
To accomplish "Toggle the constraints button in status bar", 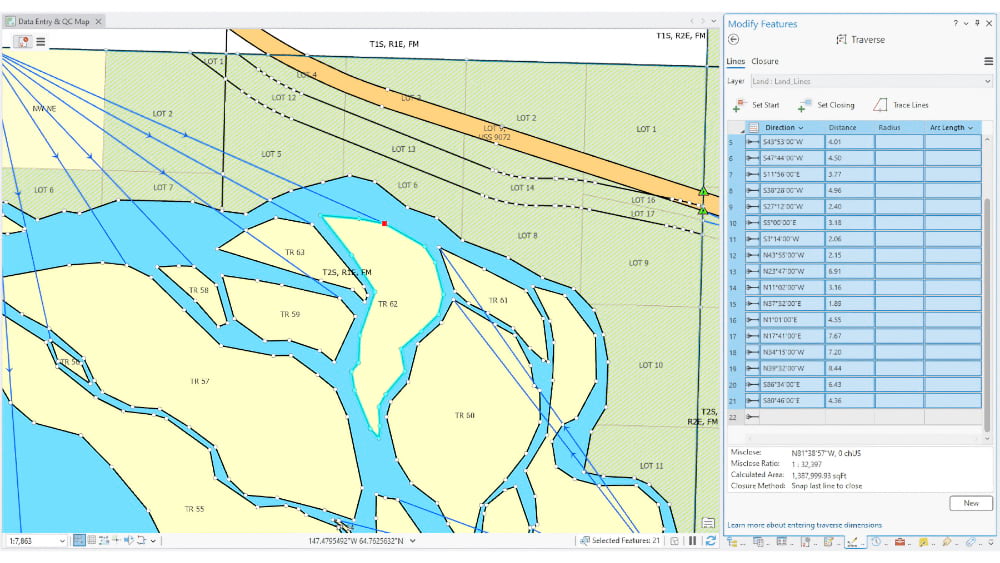I will click(x=104, y=540).
